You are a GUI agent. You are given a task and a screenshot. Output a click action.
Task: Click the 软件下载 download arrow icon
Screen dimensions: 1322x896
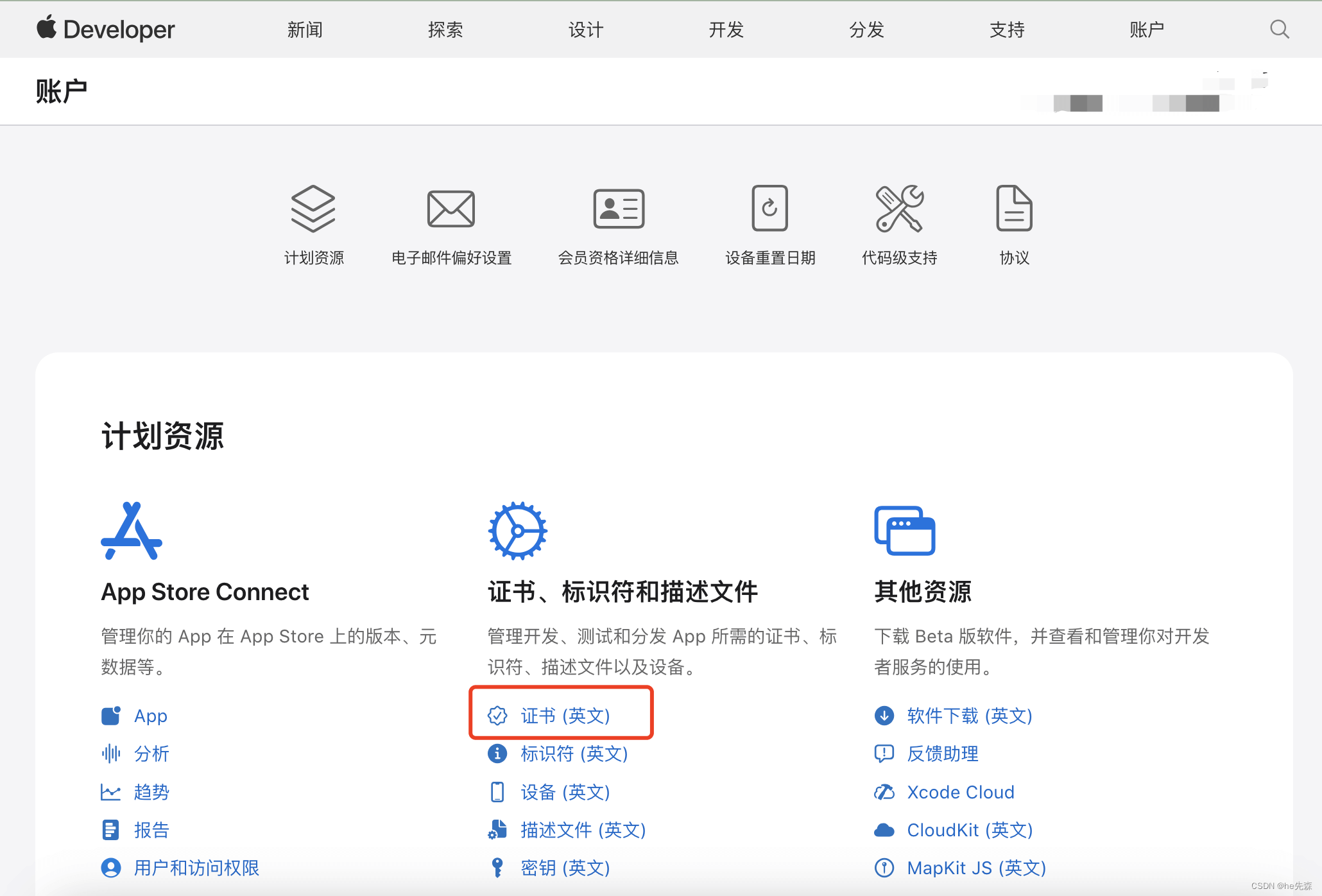click(884, 715)
